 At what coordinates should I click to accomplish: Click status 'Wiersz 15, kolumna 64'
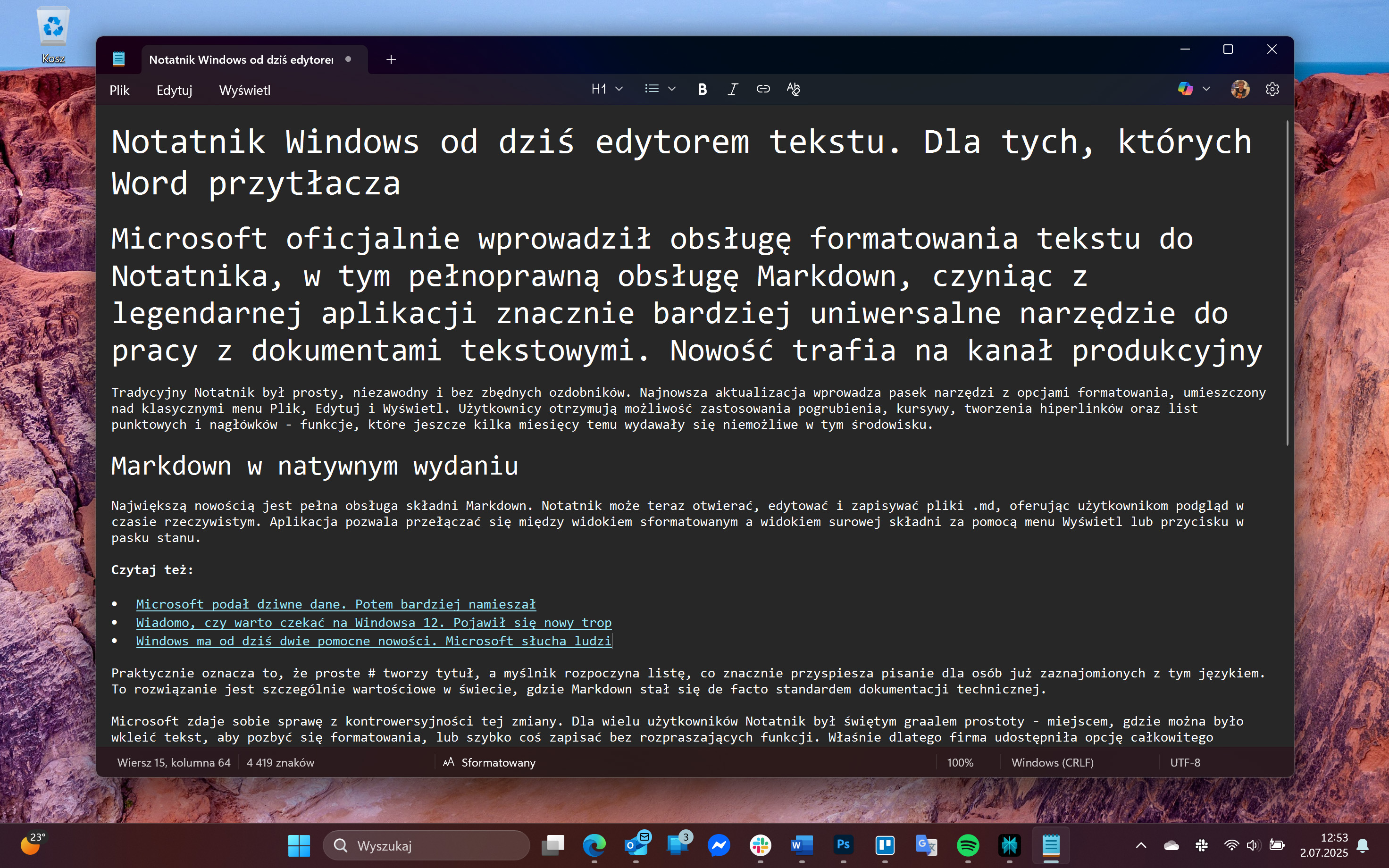(173, 762)
